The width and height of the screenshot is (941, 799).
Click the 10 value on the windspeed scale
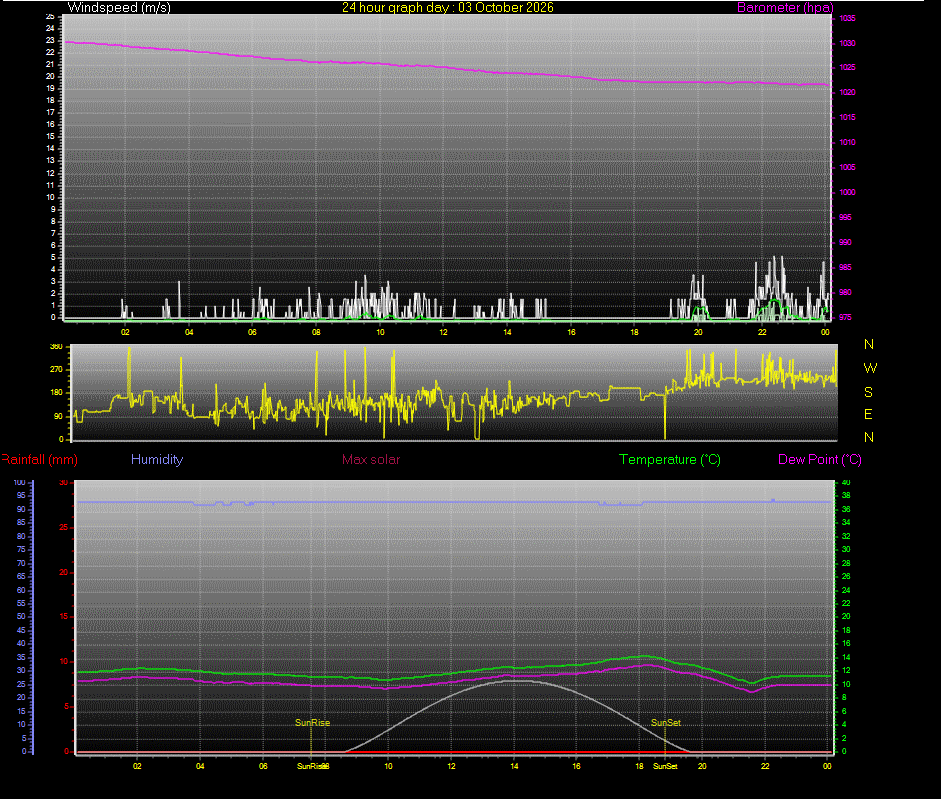click(50, 197)
